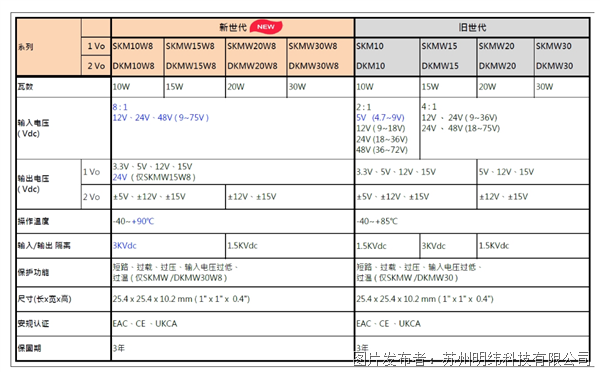
Task: Click the 瓦数 row label
Action: 25,87
